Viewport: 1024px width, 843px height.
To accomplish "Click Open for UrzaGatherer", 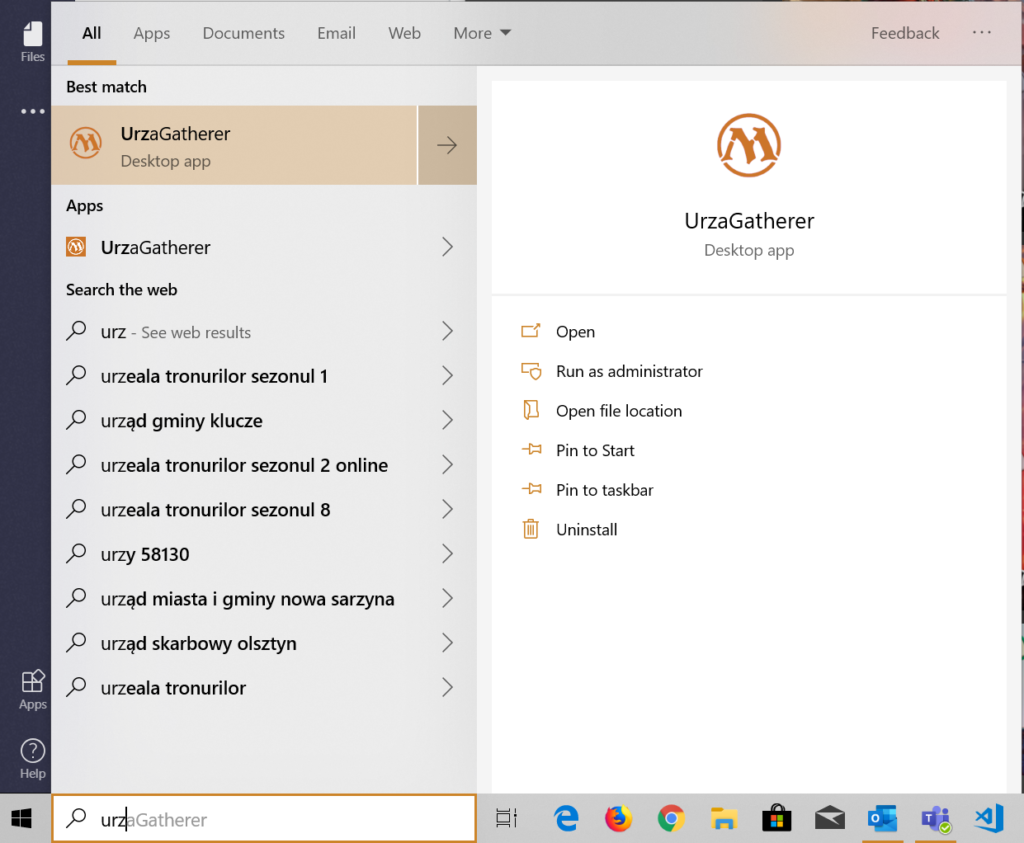I will (x=575, y=332).
